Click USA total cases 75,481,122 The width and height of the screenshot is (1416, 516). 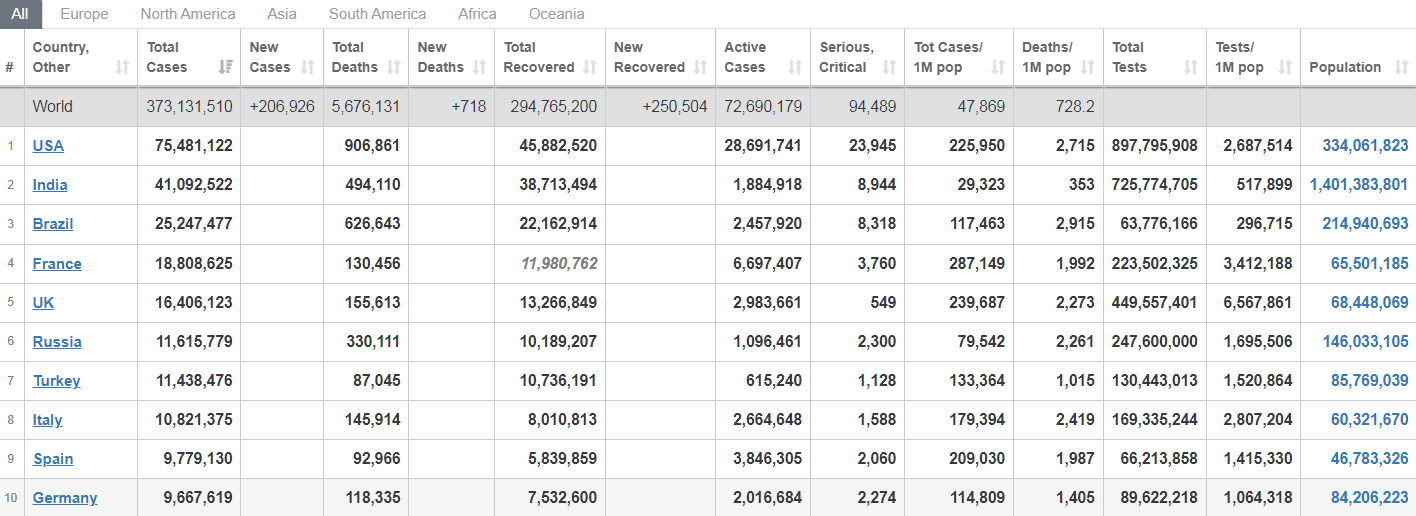tap(194, 146)
